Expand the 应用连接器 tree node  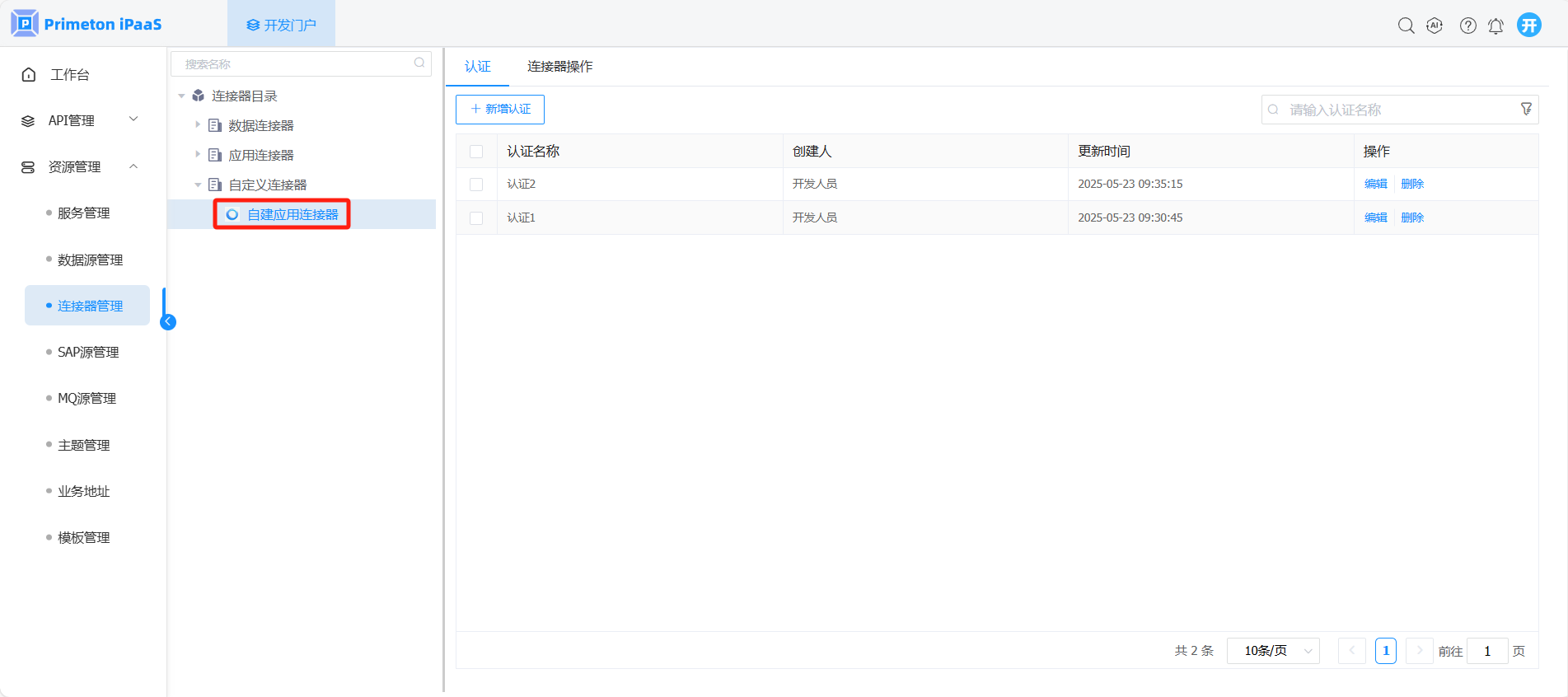click(198, 155)
